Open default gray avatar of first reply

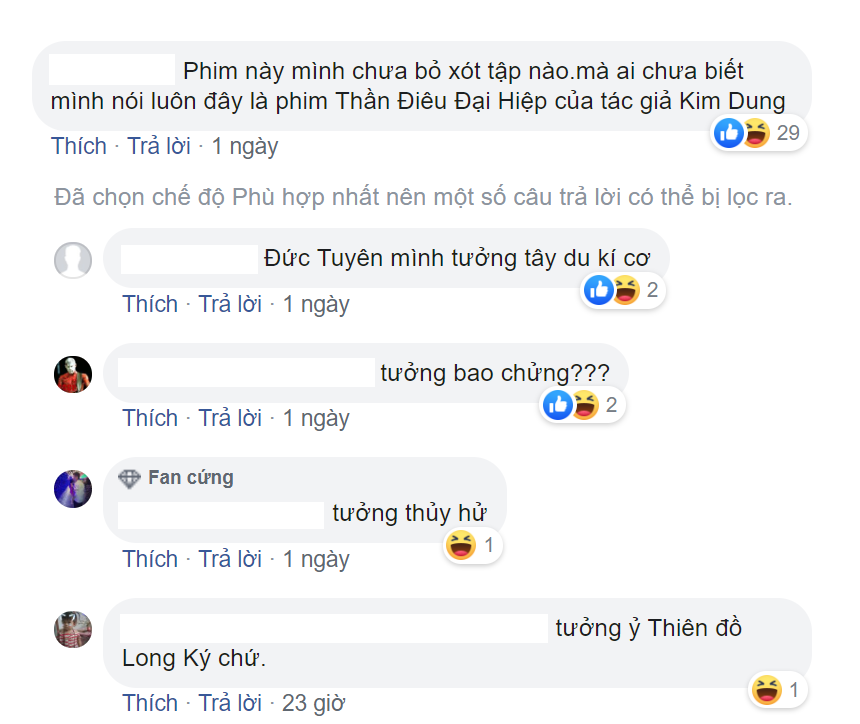[x=73, y=260]
